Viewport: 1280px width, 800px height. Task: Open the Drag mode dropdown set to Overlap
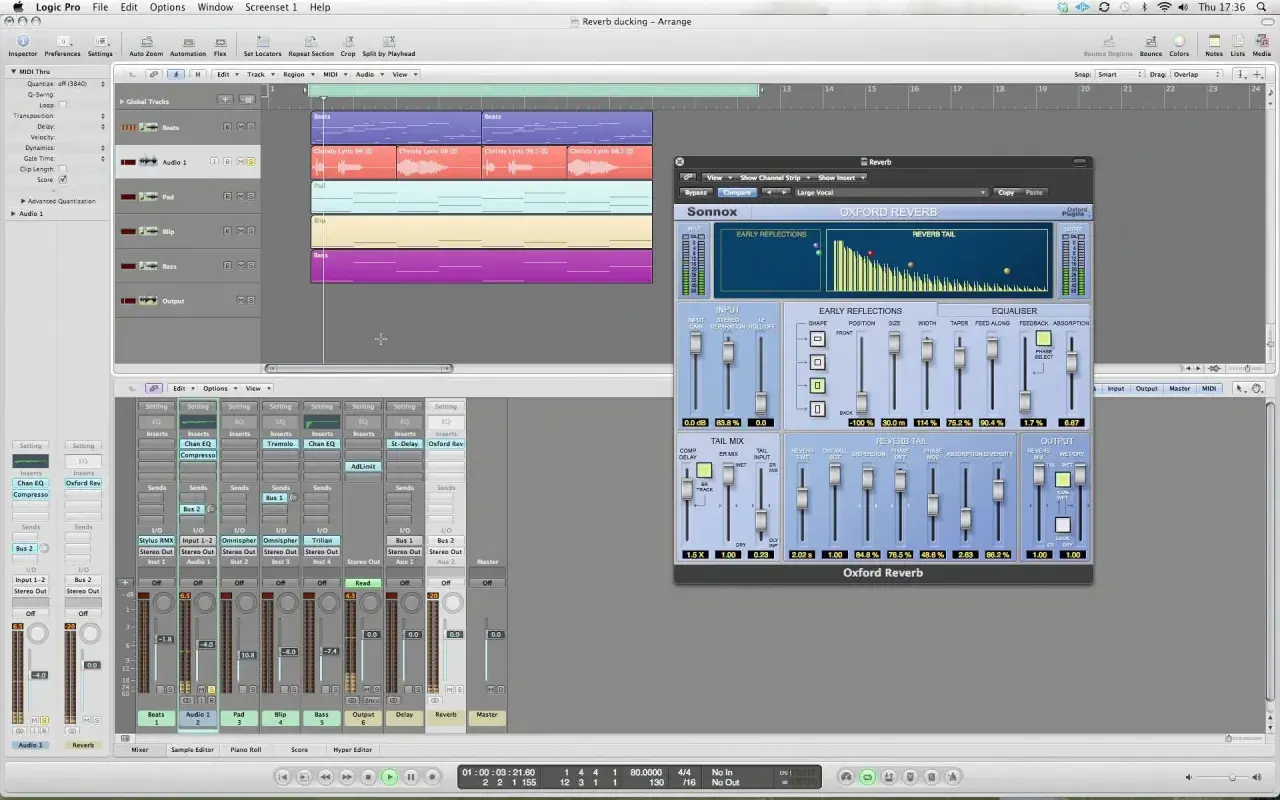click(1197, 74)
